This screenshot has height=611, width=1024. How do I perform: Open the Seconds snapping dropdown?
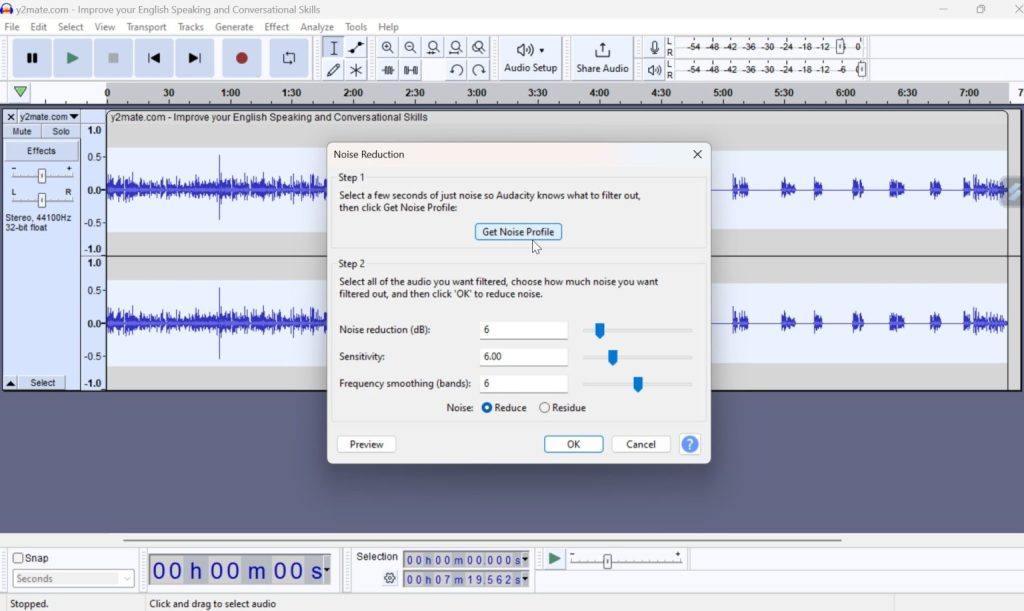coord(72,578)
